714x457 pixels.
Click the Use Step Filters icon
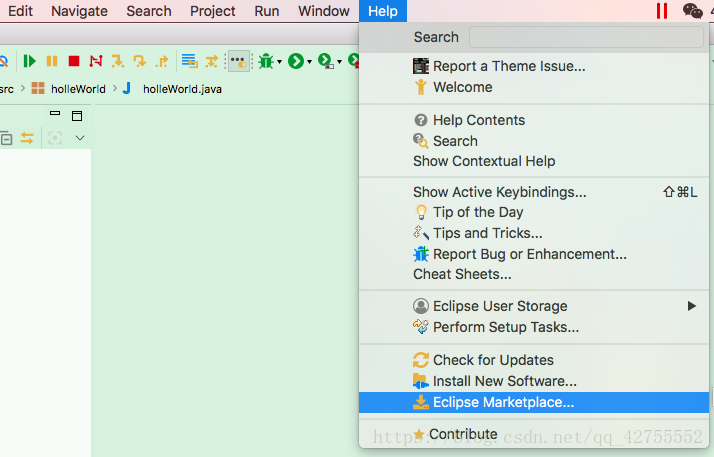click(x=212, y=61)
